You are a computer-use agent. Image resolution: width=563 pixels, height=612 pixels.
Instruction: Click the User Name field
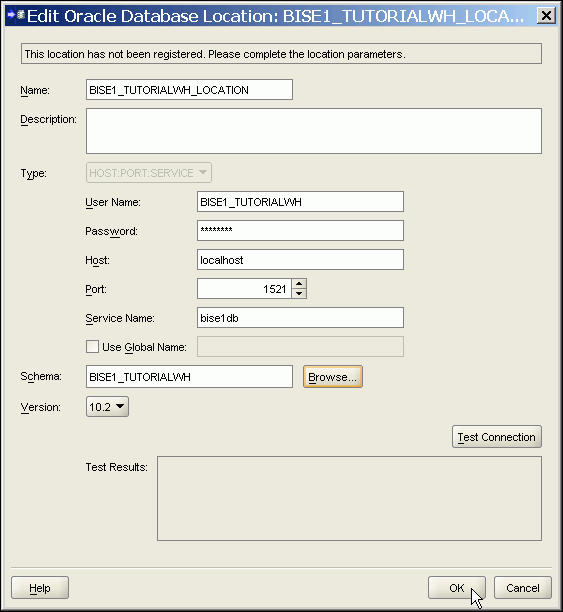click(x=300, y=202)
